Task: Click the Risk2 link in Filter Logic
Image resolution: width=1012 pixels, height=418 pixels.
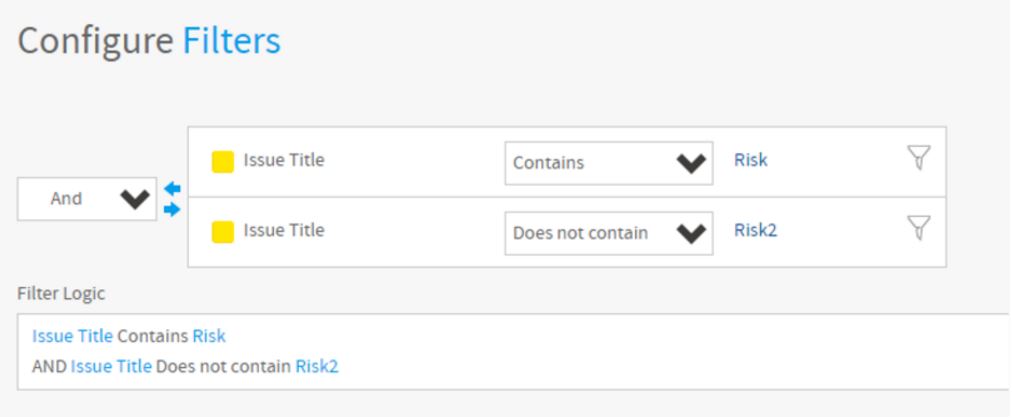Action: pos(316,367)
